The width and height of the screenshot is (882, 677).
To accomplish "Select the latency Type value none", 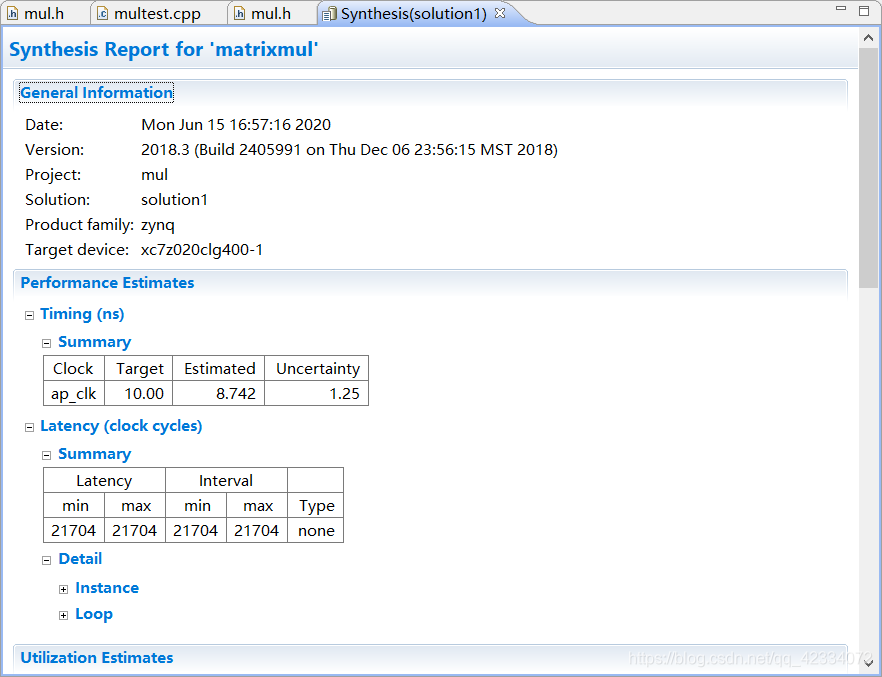I will (316, 531).
